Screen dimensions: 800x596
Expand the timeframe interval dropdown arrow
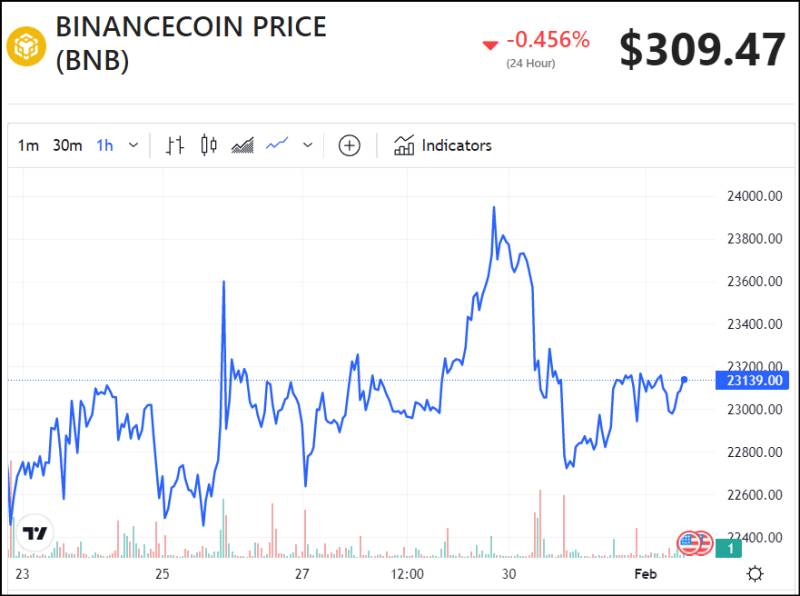tap(133, 145)
